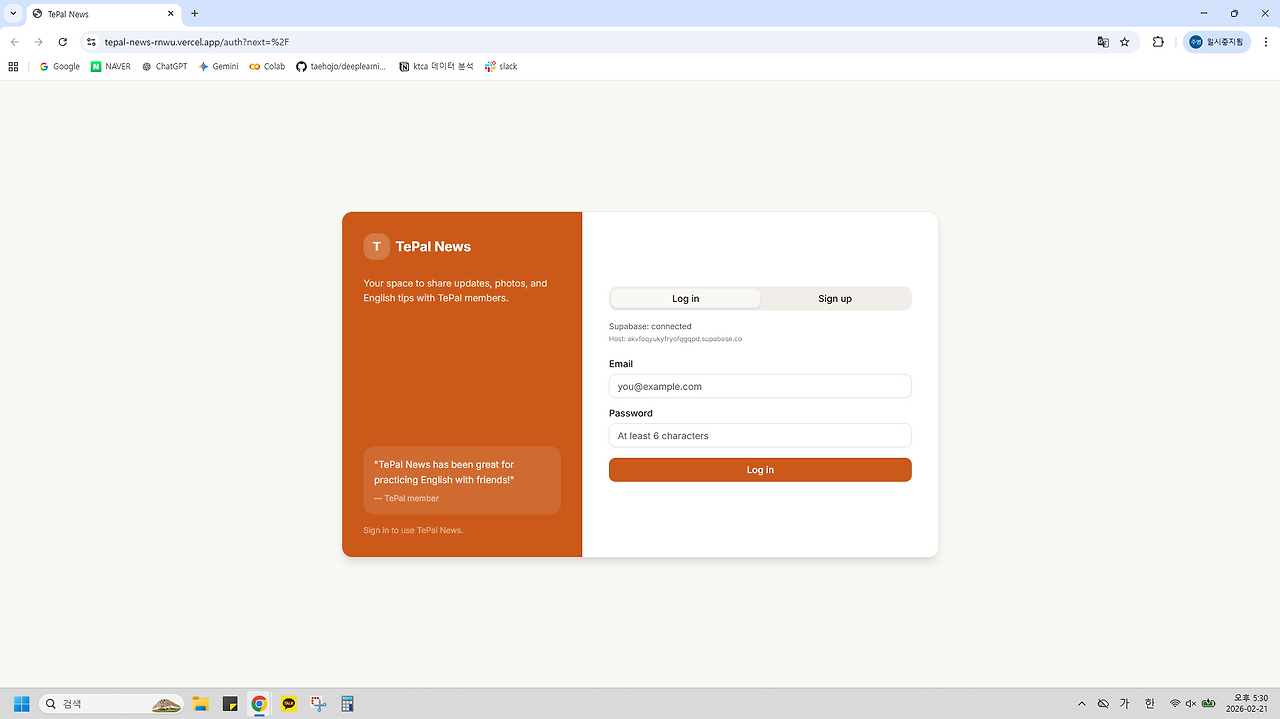Click the Supabase: connected status text
The image size is (1280, 719).
650,326
